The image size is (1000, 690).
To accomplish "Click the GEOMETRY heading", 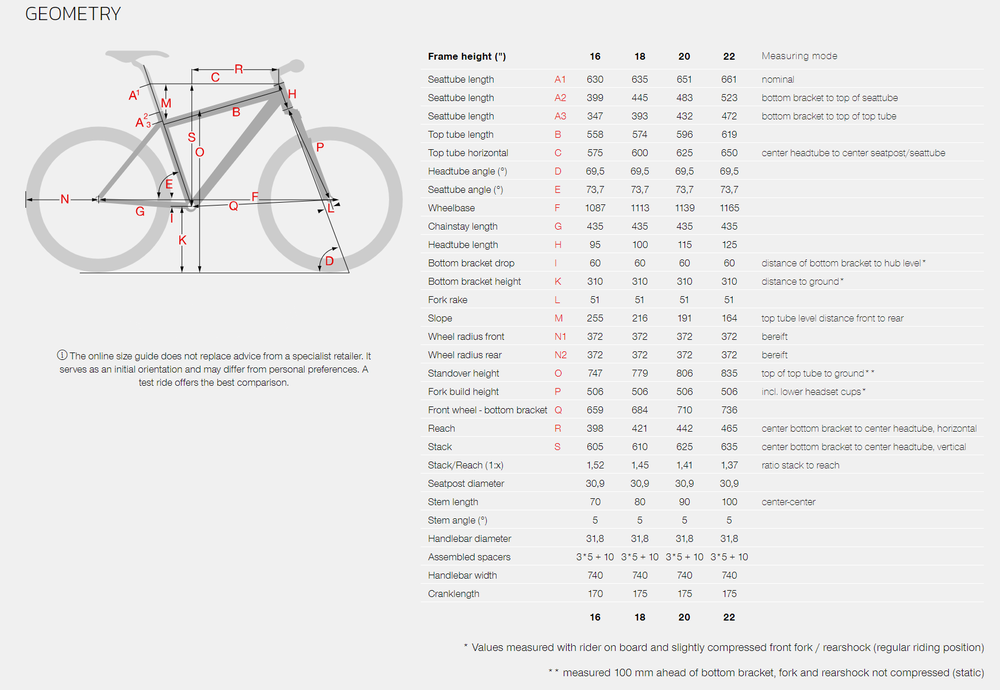I will [73, 14].
